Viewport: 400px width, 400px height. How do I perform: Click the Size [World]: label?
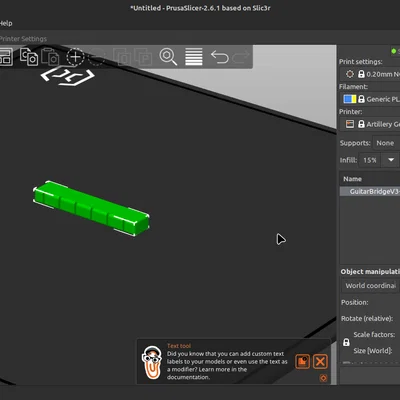click(x=373, y=351)
